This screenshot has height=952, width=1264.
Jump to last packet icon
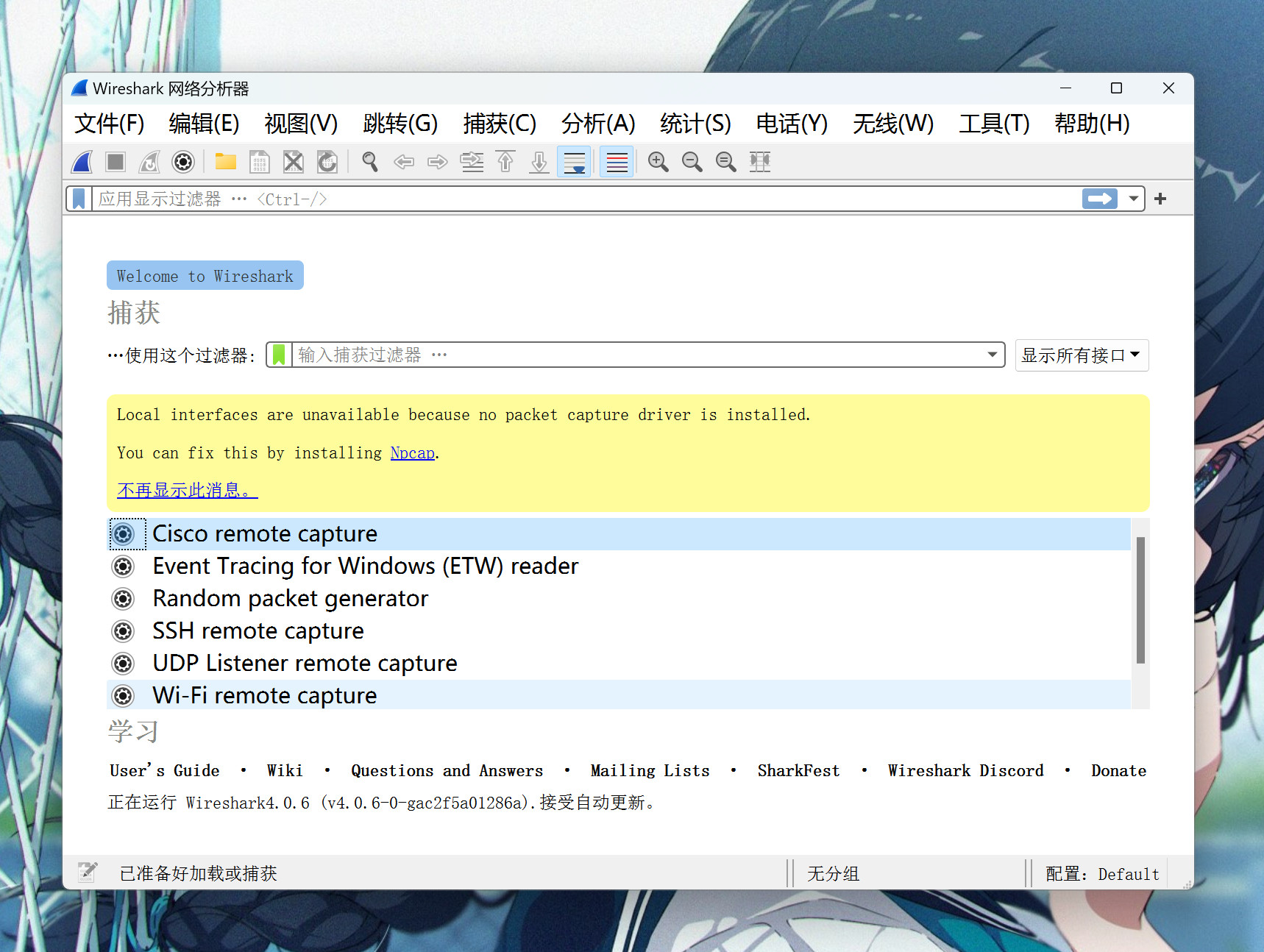pyautogui.click(x=539, y=162)
